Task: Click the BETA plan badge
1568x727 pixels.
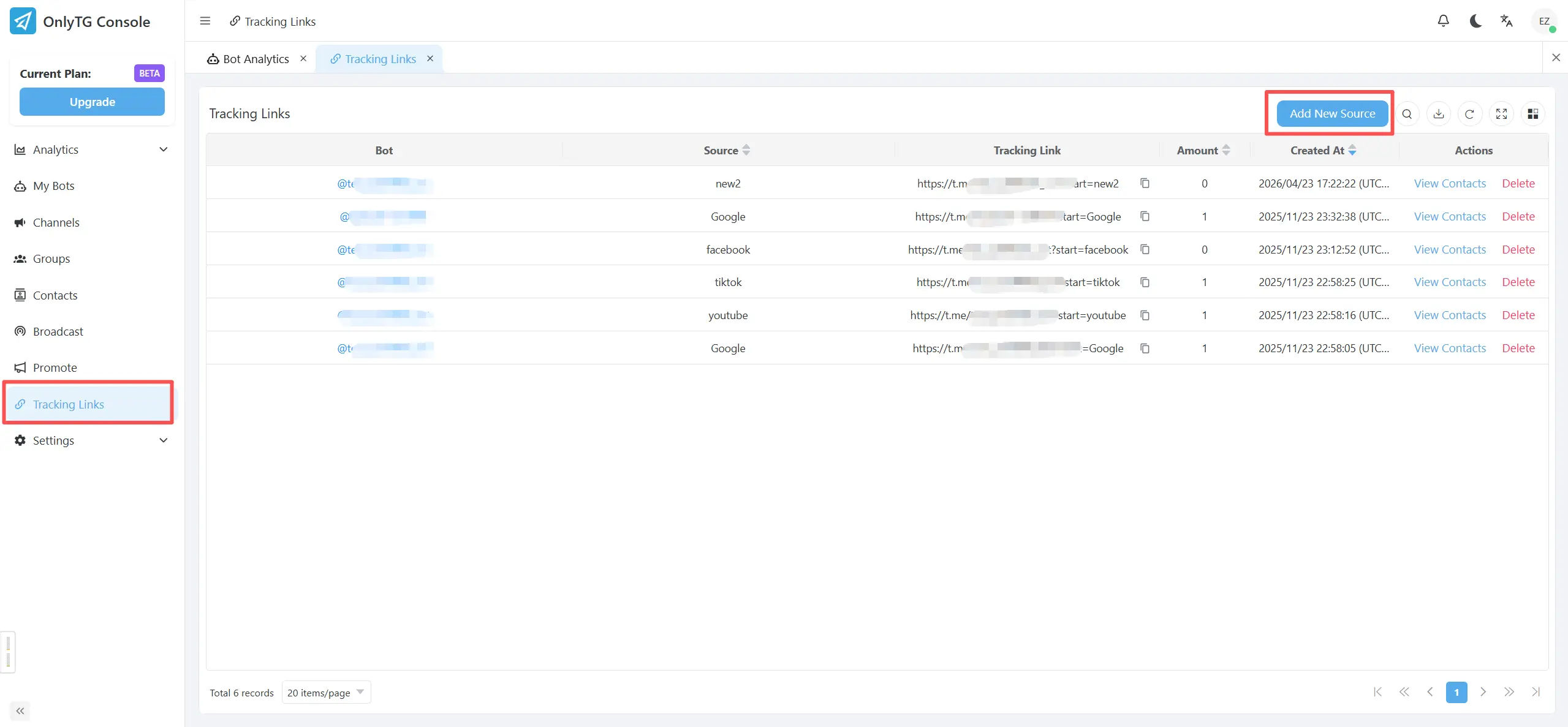Action: point(150,73)
